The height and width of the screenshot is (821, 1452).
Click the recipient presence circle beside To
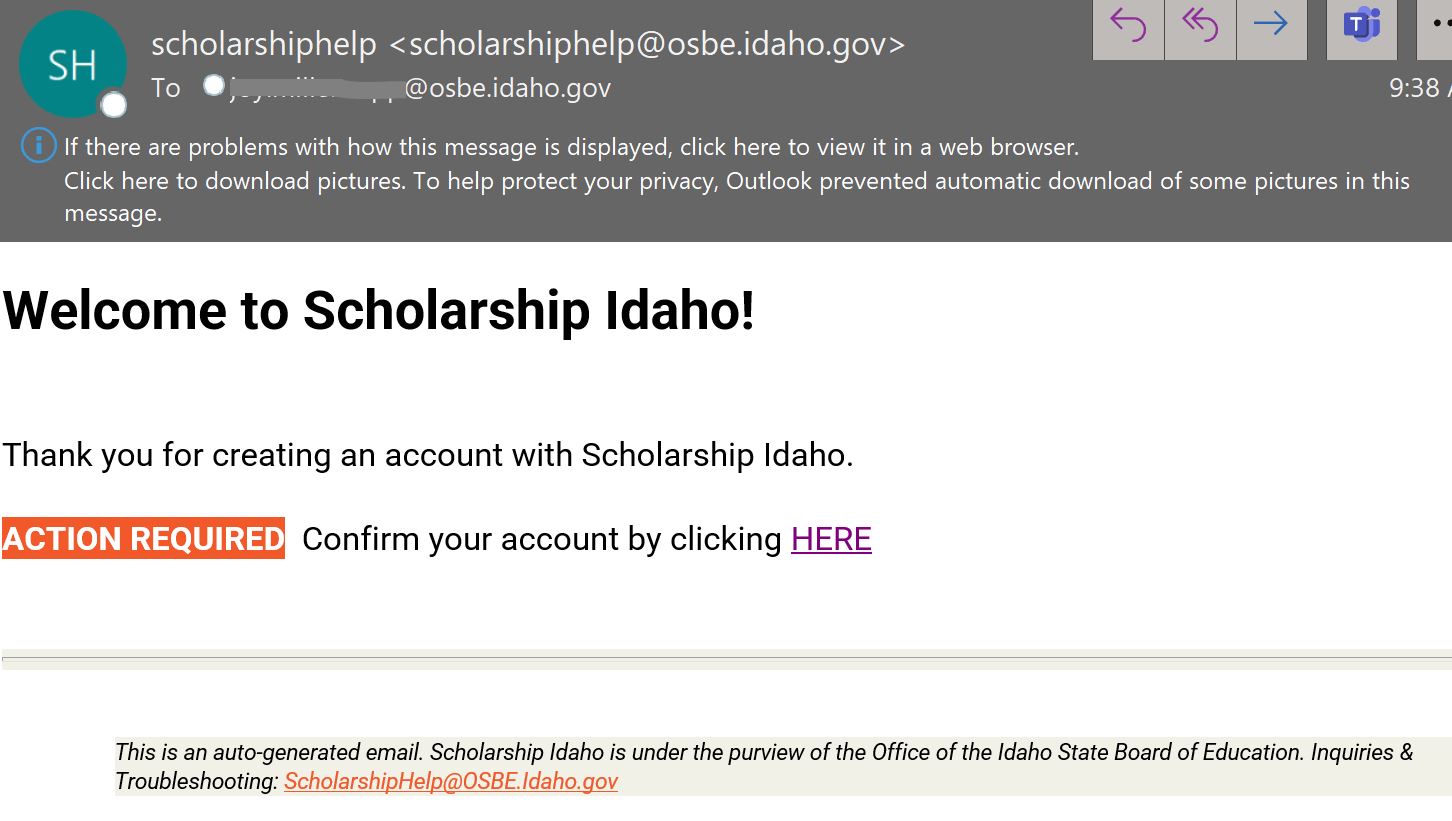pyautogui.click(x=213, y=86)
